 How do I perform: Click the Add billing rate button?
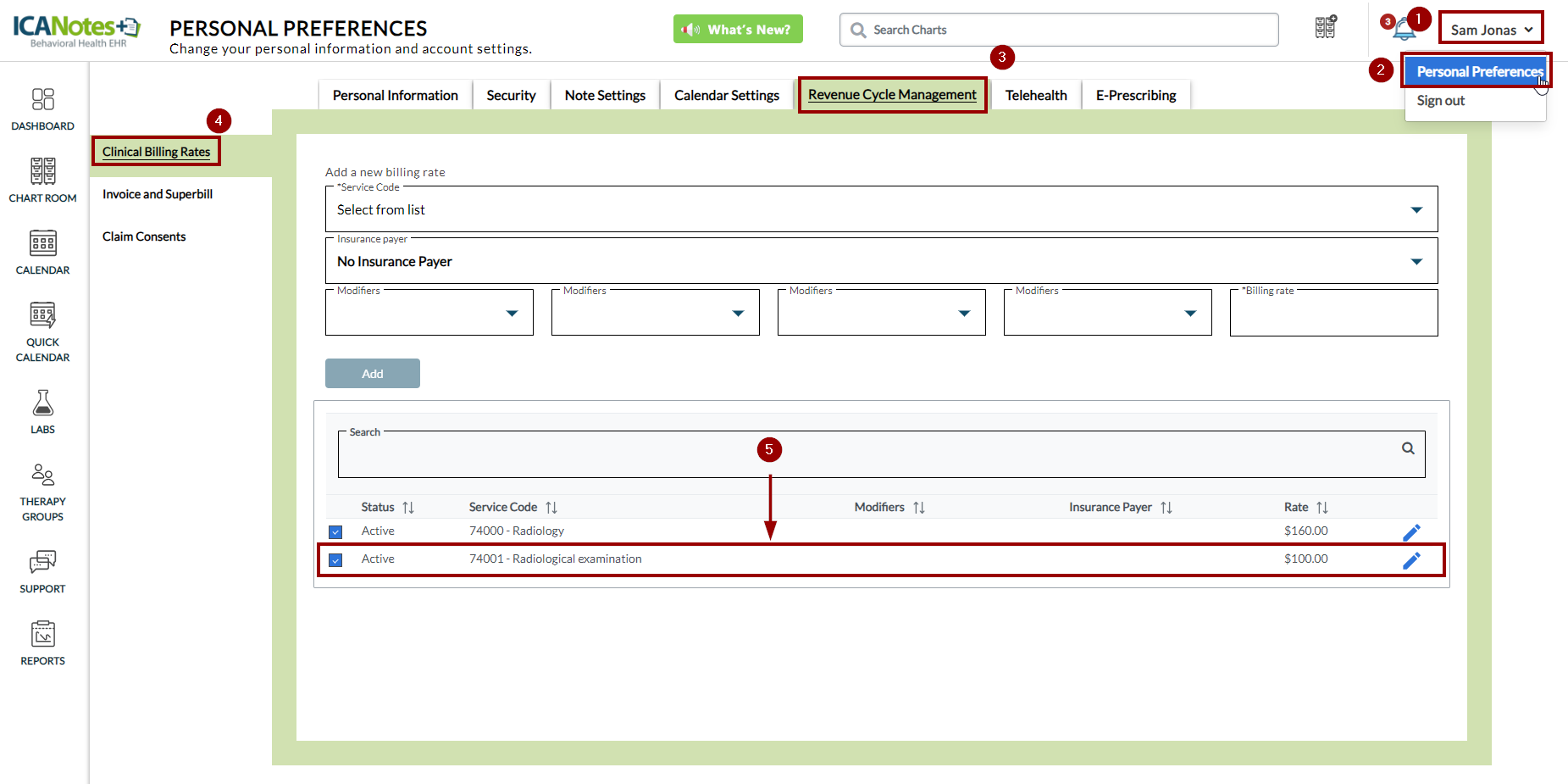pos(372,374)
